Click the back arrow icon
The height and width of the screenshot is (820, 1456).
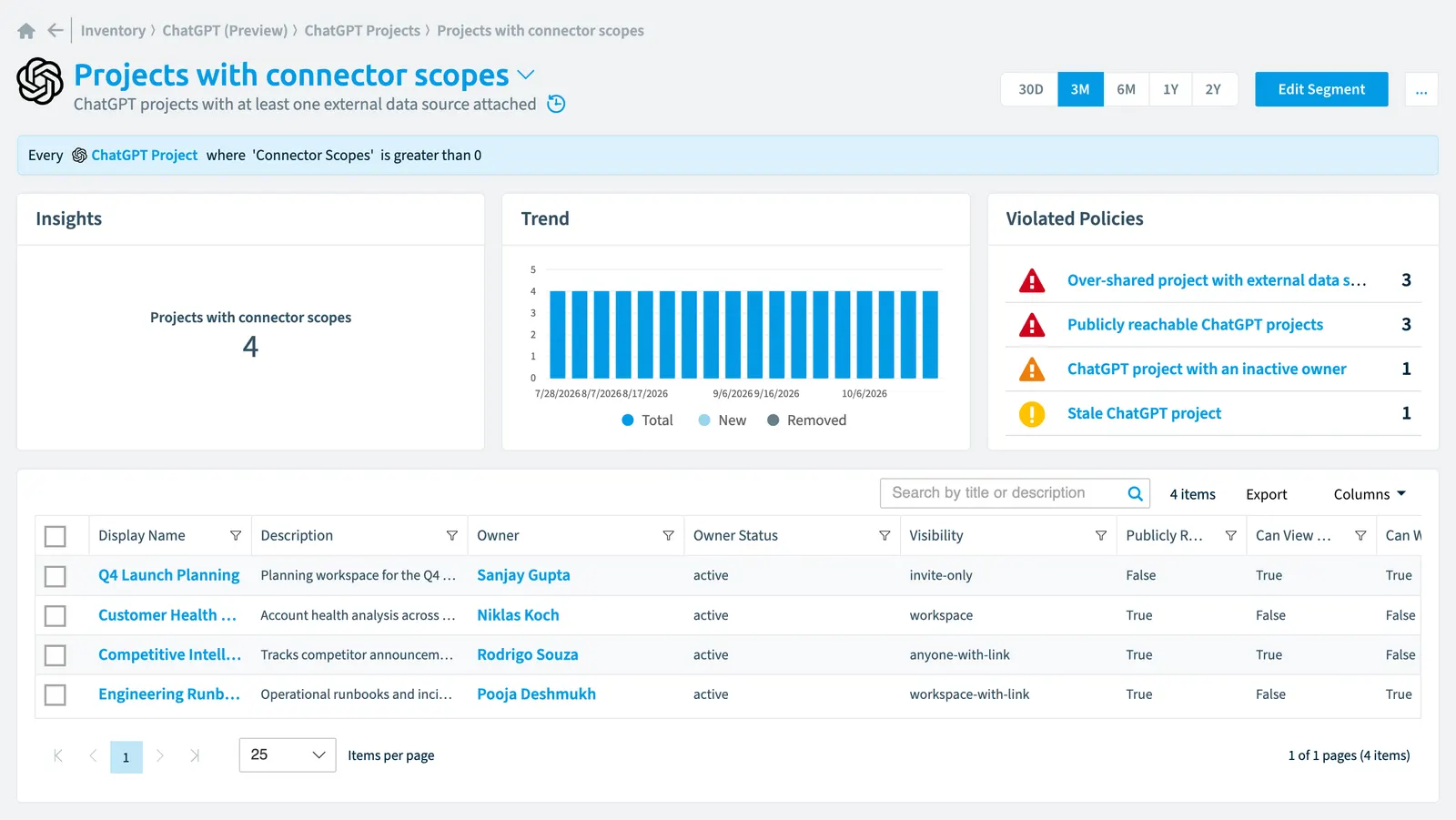click(56, 31)
